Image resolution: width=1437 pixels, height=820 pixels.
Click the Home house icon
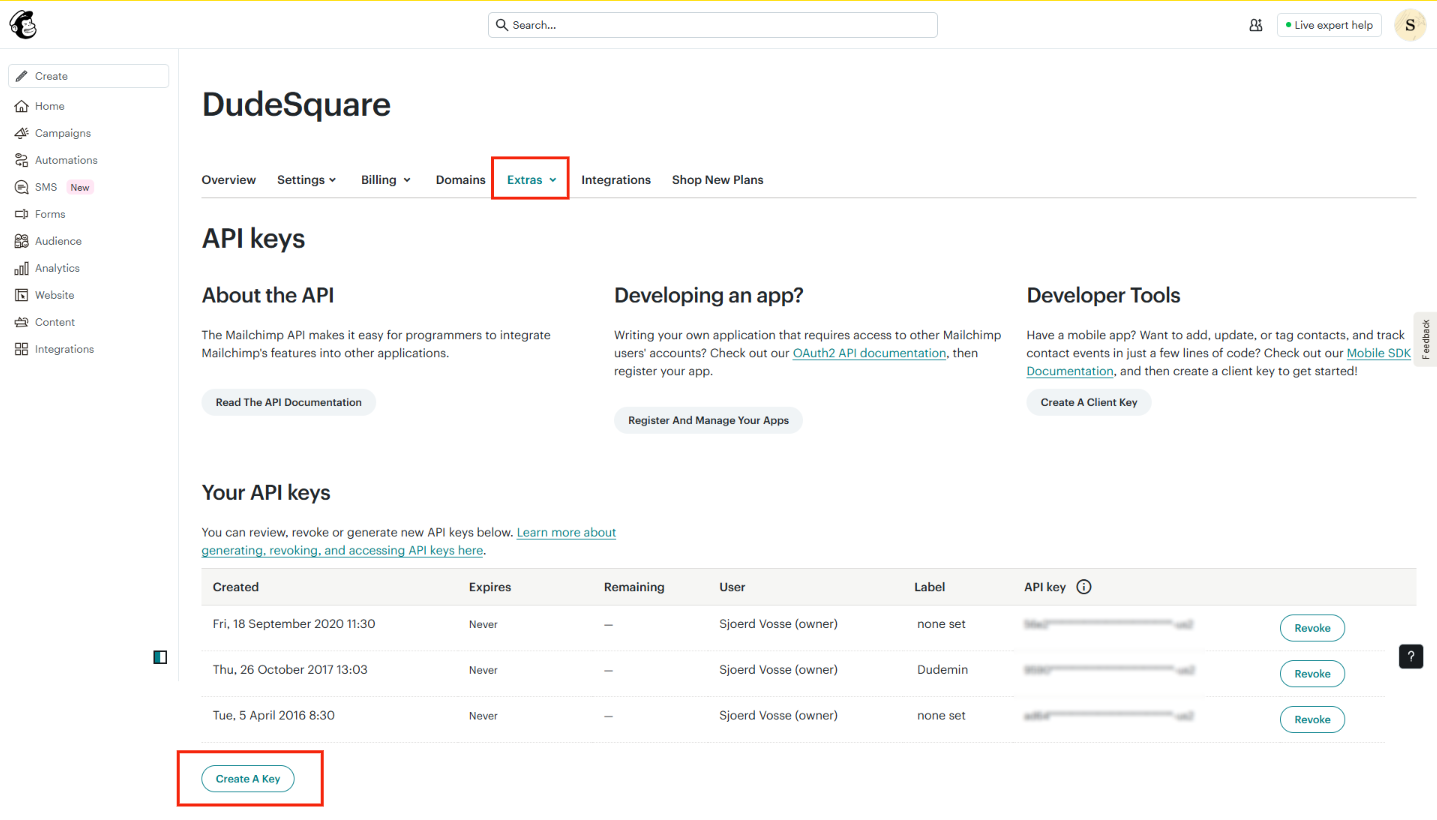point(22,106)
